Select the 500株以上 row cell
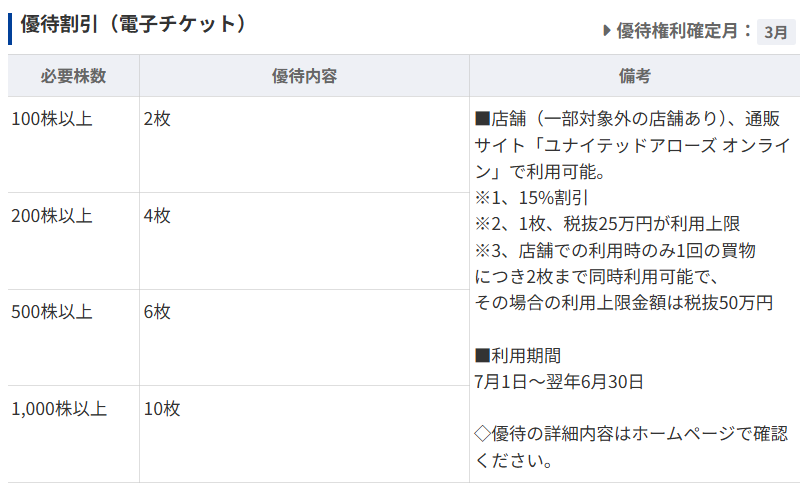 [52, 312]
